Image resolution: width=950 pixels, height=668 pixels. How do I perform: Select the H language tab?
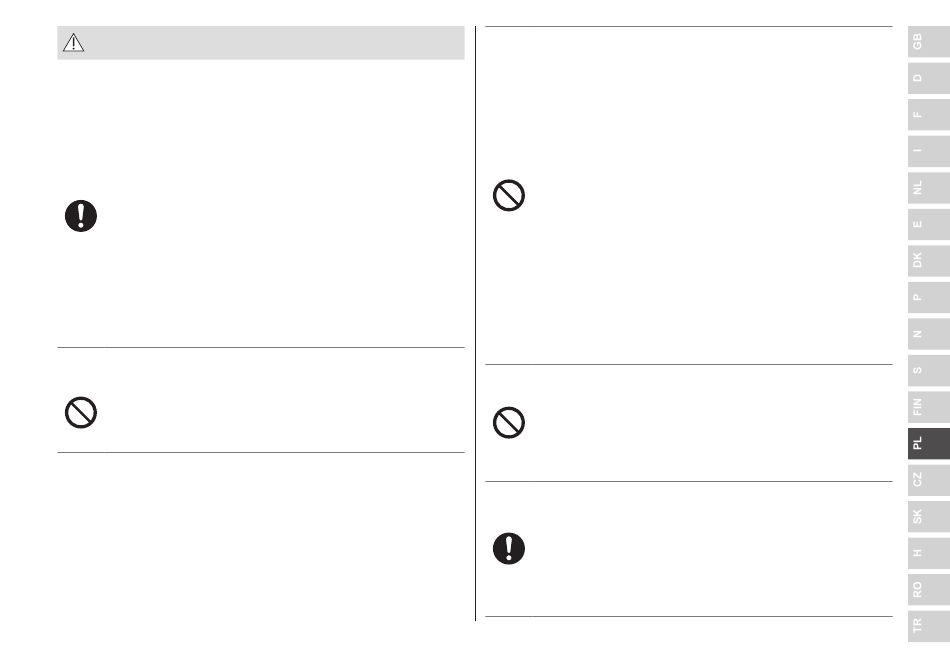[x=929, y=553]
